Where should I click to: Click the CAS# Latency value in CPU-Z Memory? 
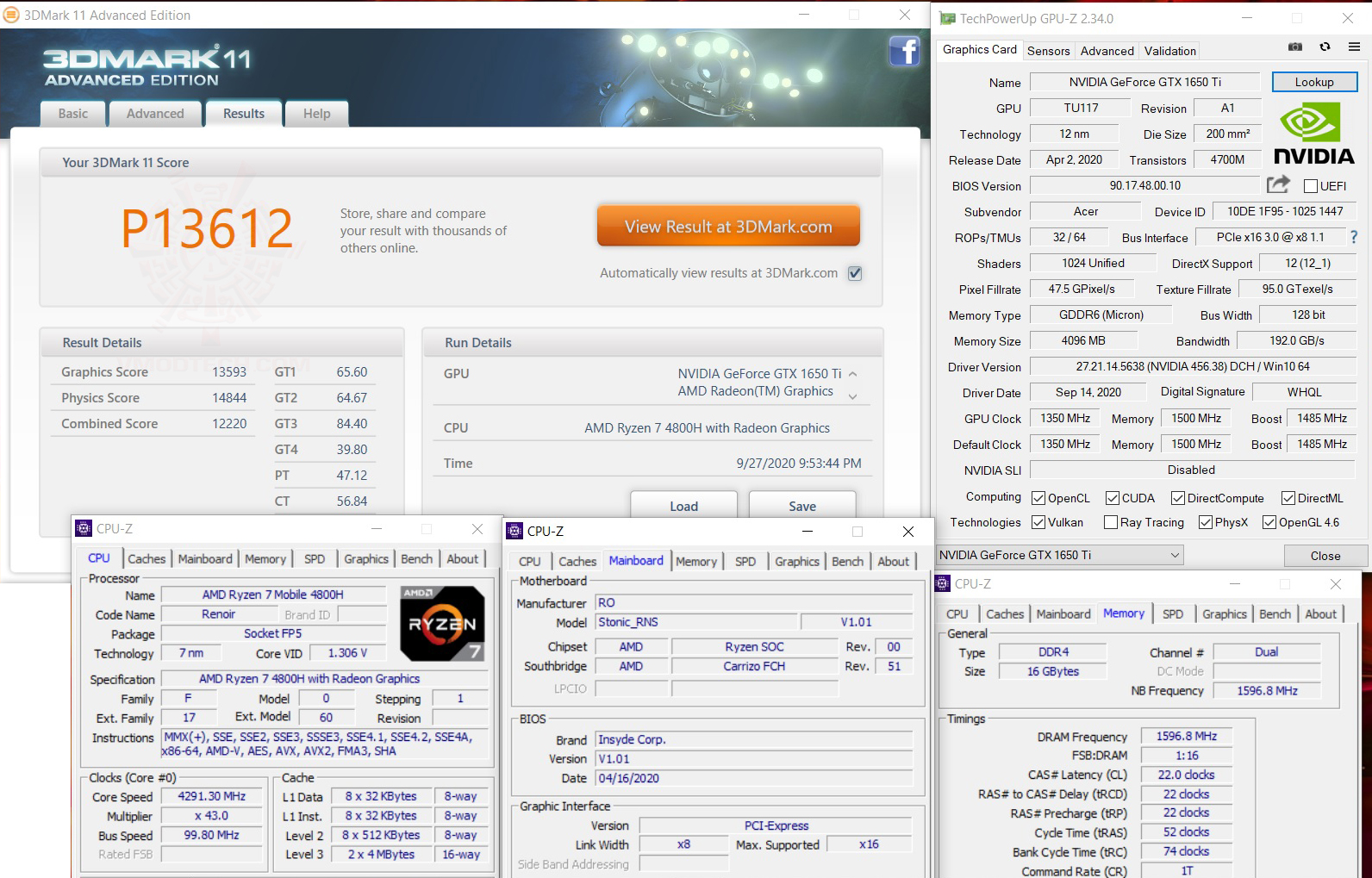(1187, 775)
